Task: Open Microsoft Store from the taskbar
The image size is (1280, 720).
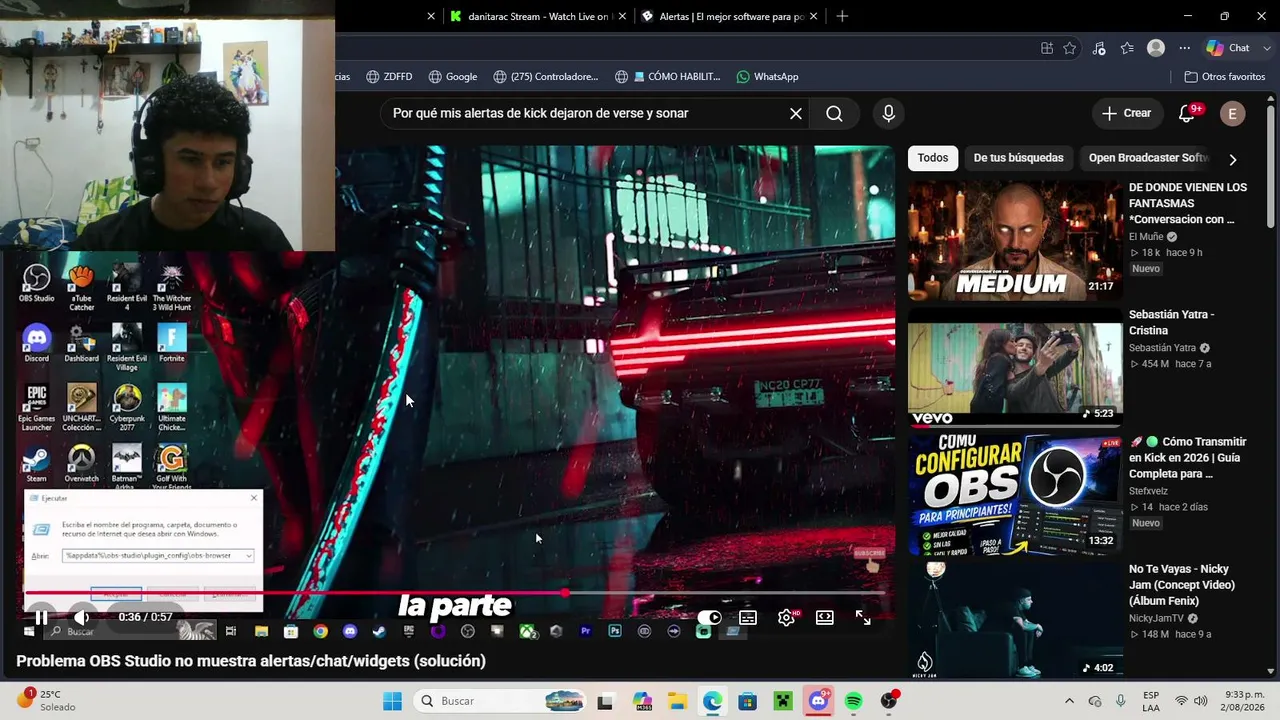Action: click(x=748, y=701)
